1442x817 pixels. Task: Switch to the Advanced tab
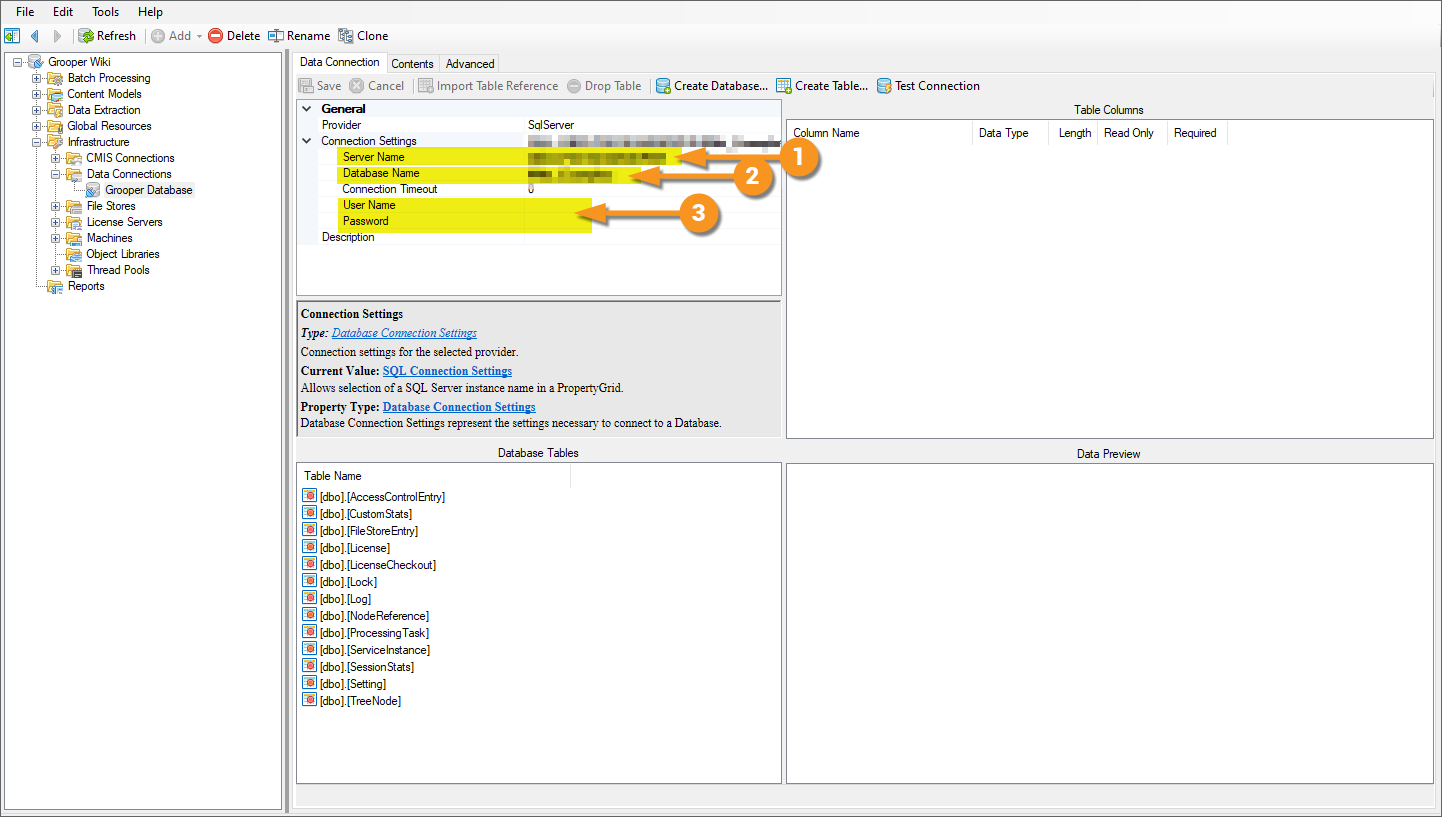coord(470,64)
